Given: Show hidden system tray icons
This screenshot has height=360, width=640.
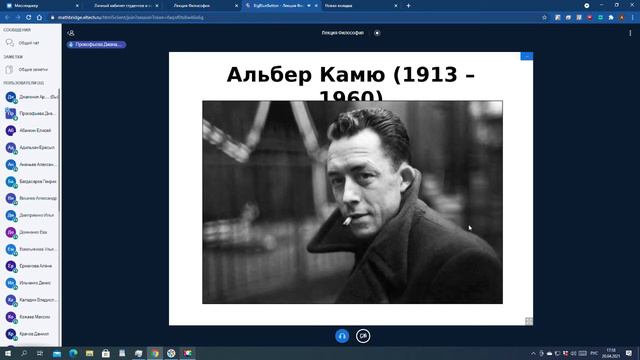Looking at the screenshot, I should tap(533, 353).
